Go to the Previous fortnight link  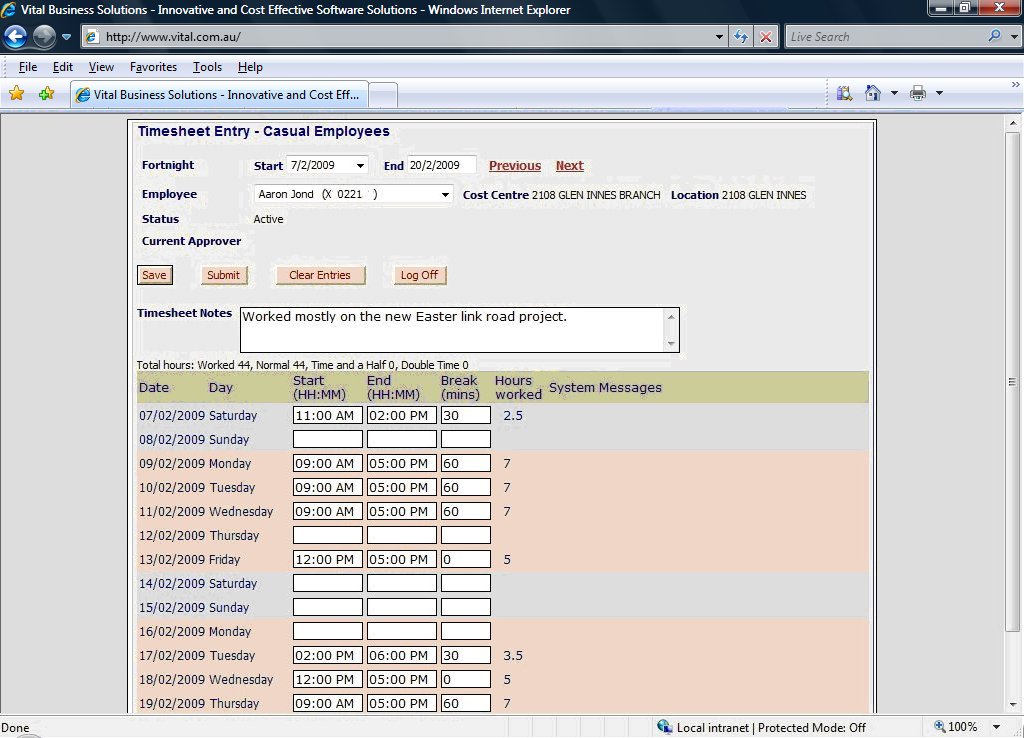point(515,166)
